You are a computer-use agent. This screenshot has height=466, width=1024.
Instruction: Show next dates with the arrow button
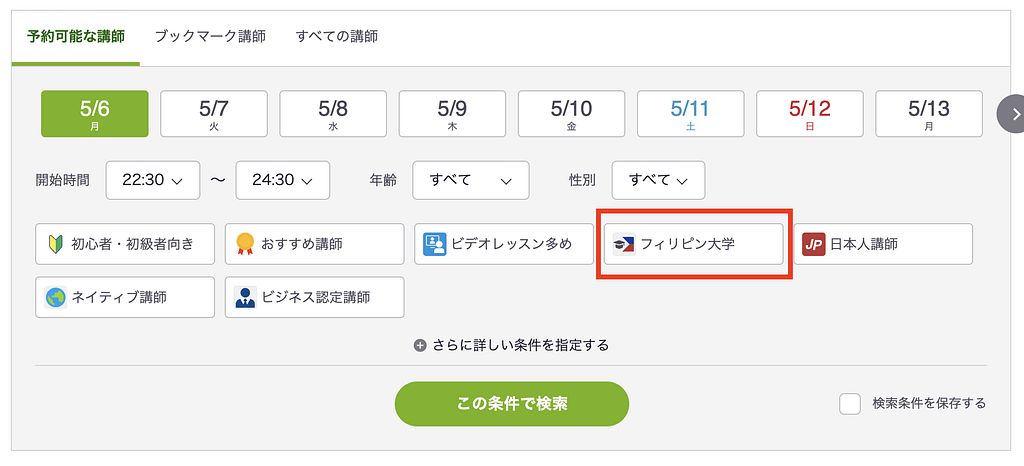coord(1014,114)
